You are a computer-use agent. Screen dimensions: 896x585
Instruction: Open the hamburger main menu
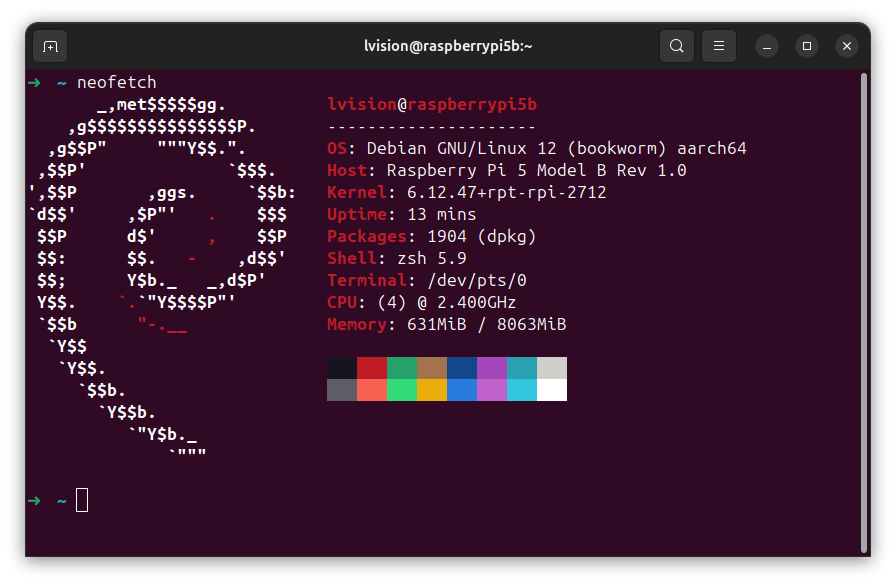[719, 46]
